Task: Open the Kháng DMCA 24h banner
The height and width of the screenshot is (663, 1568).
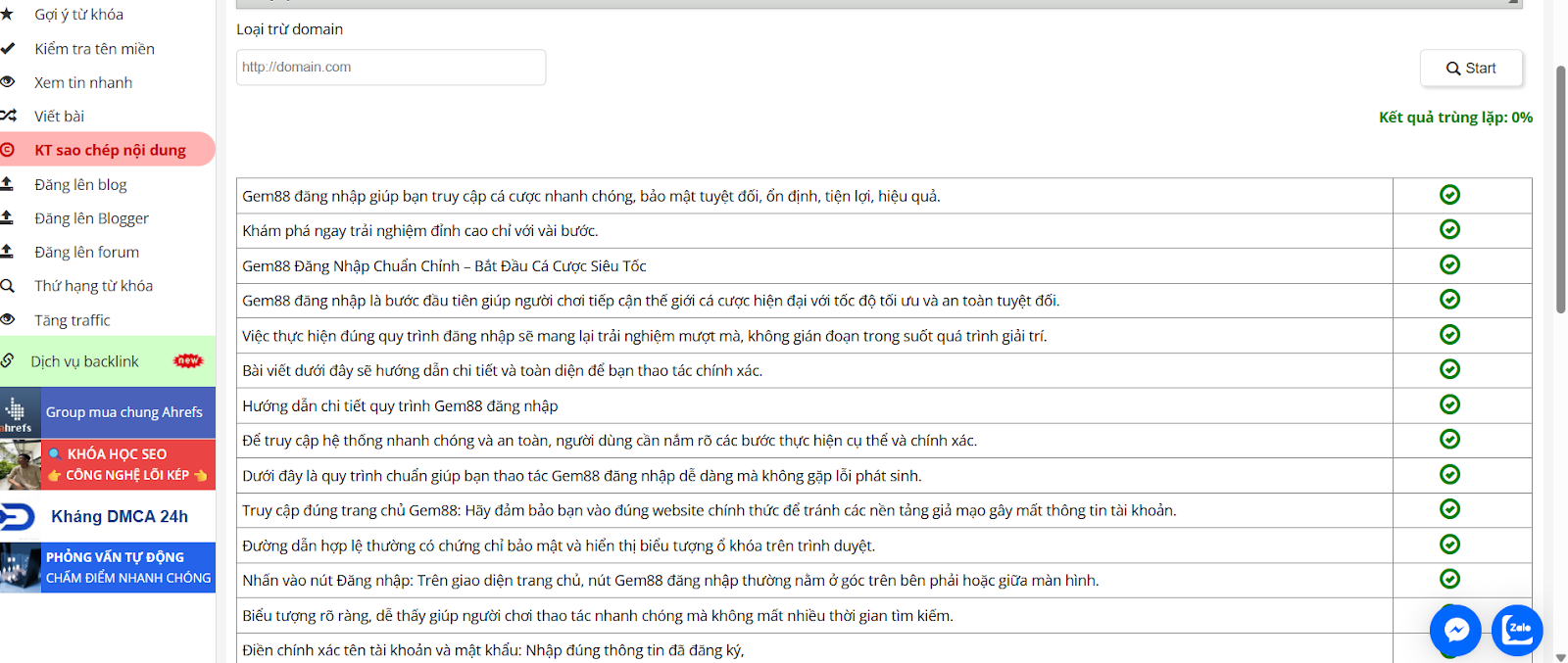Action: coord(108,516)
